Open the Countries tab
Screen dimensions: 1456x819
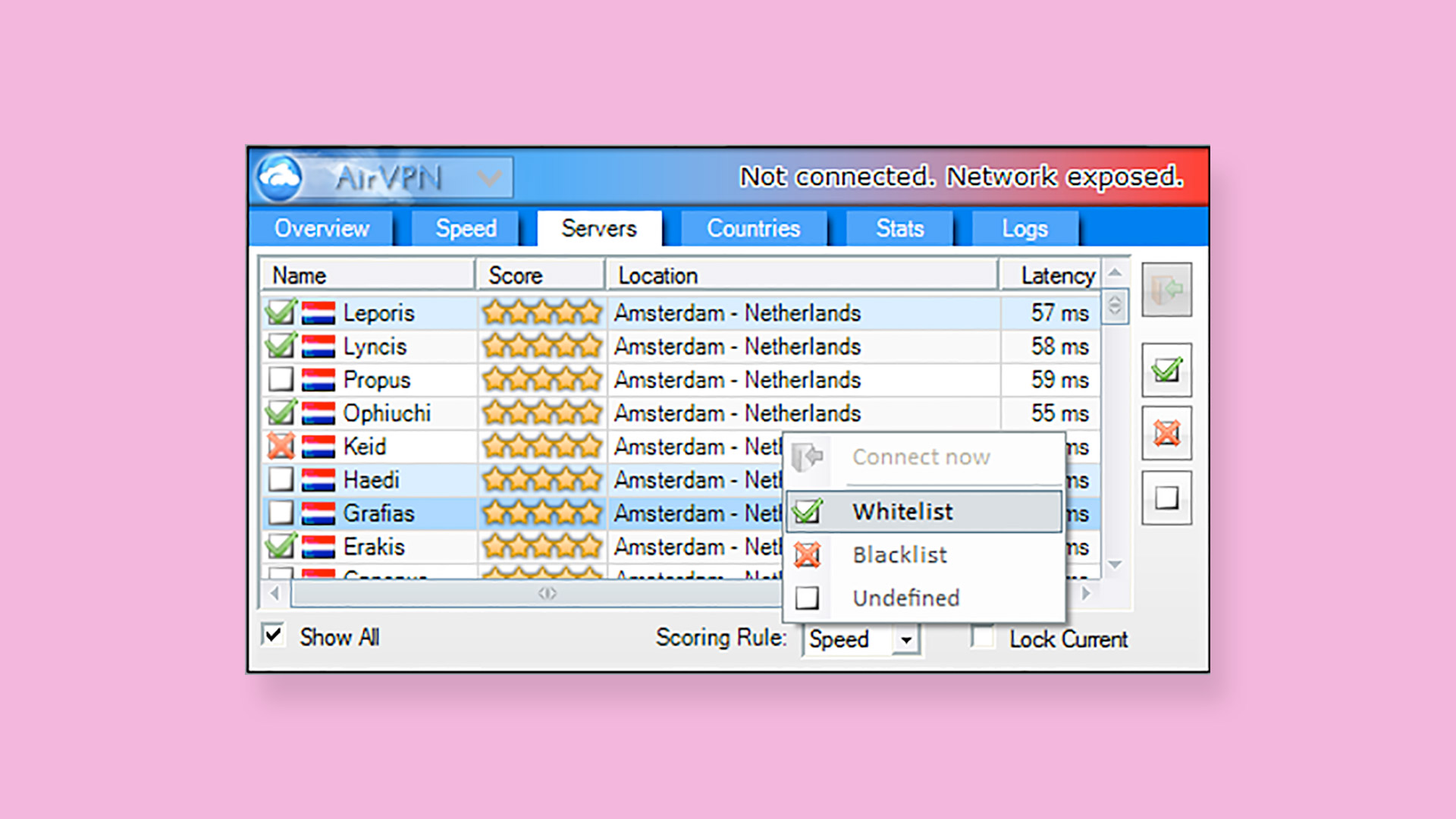(x=753, y=228)
